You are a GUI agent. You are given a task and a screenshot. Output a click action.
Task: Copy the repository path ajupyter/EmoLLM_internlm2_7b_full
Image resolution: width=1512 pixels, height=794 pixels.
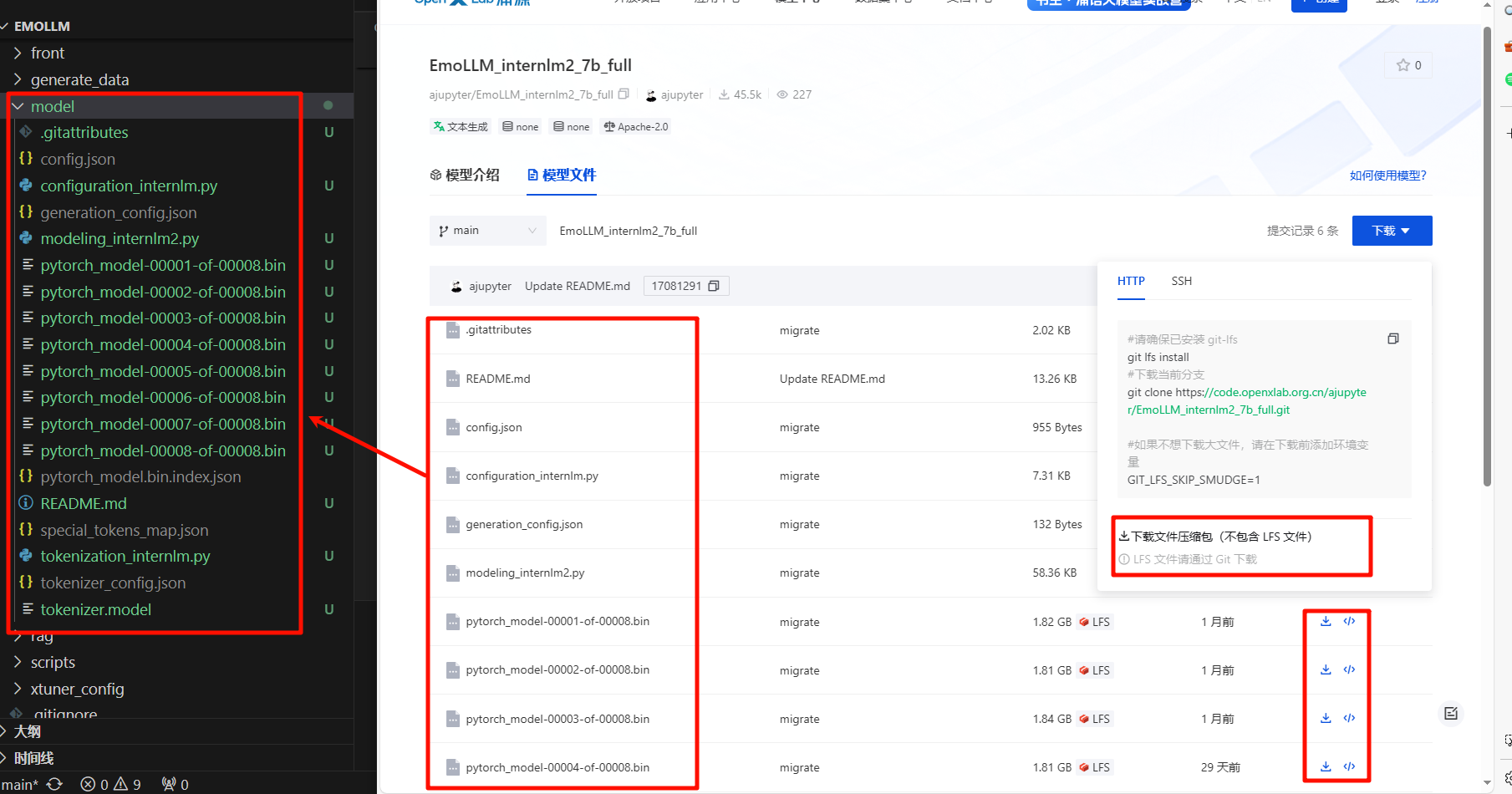pos(624,94)
